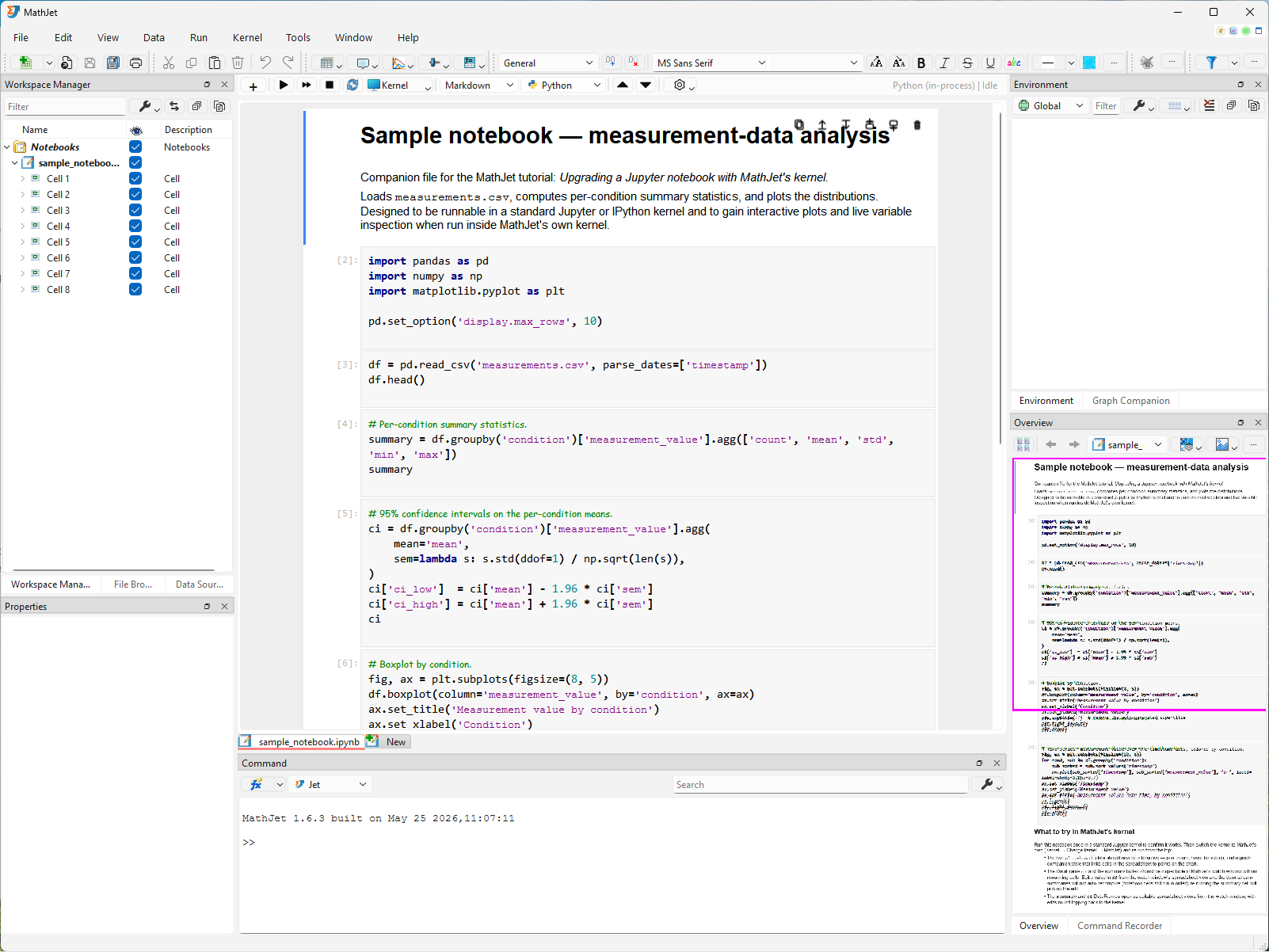1269x952 pixels.
Task: Click trash icon on the markdown cell
Action: pos(917,125)
